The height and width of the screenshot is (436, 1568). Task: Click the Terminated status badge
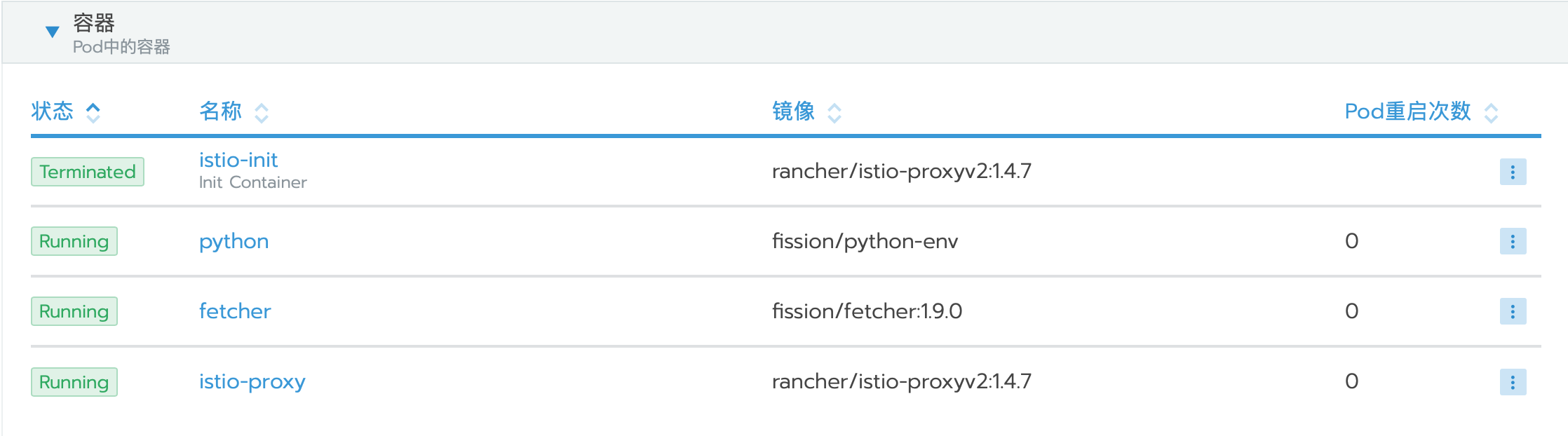[88, 172]
